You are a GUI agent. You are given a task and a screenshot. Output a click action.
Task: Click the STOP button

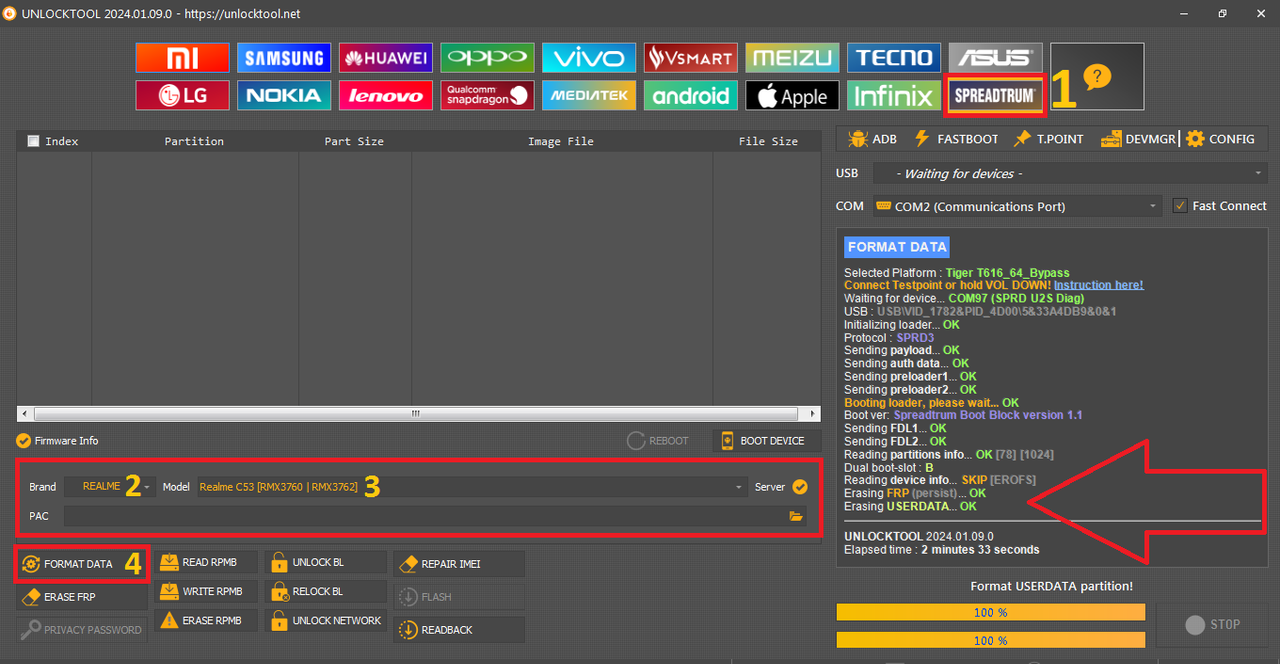click(1212, 624)
